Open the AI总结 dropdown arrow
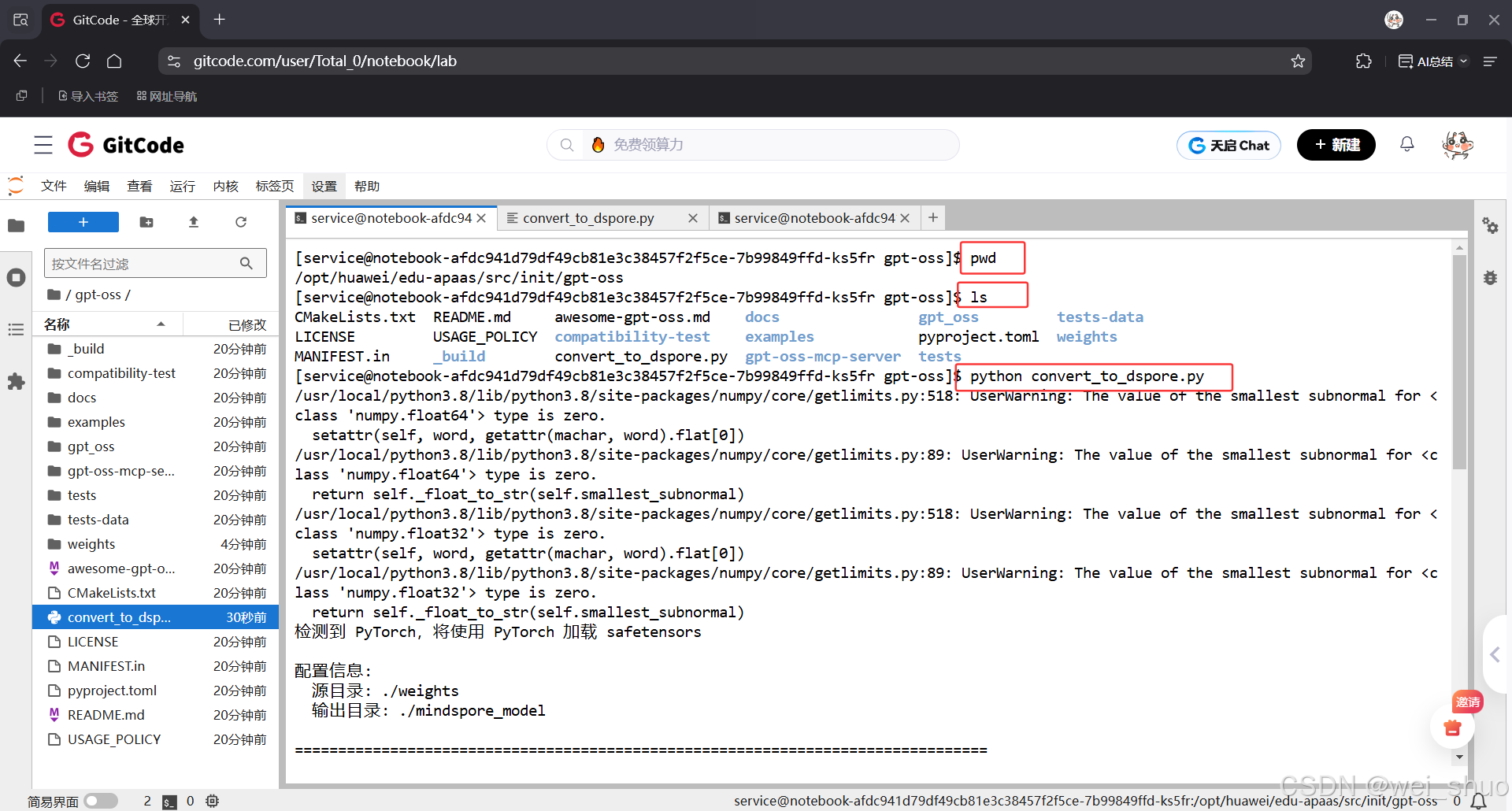Image resolution: width=1512 pixels, height=811 pixels. 1463,61
